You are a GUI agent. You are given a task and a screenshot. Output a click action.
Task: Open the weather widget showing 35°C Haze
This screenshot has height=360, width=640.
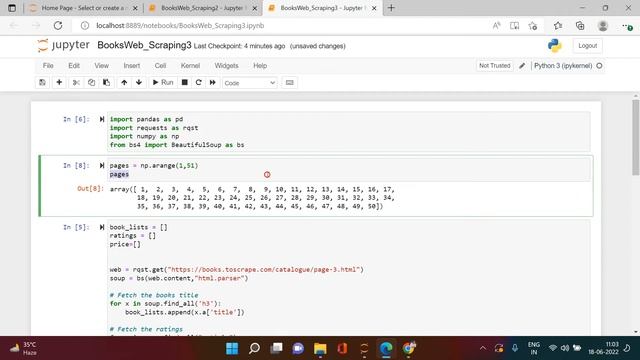click(x=24, y=348)
